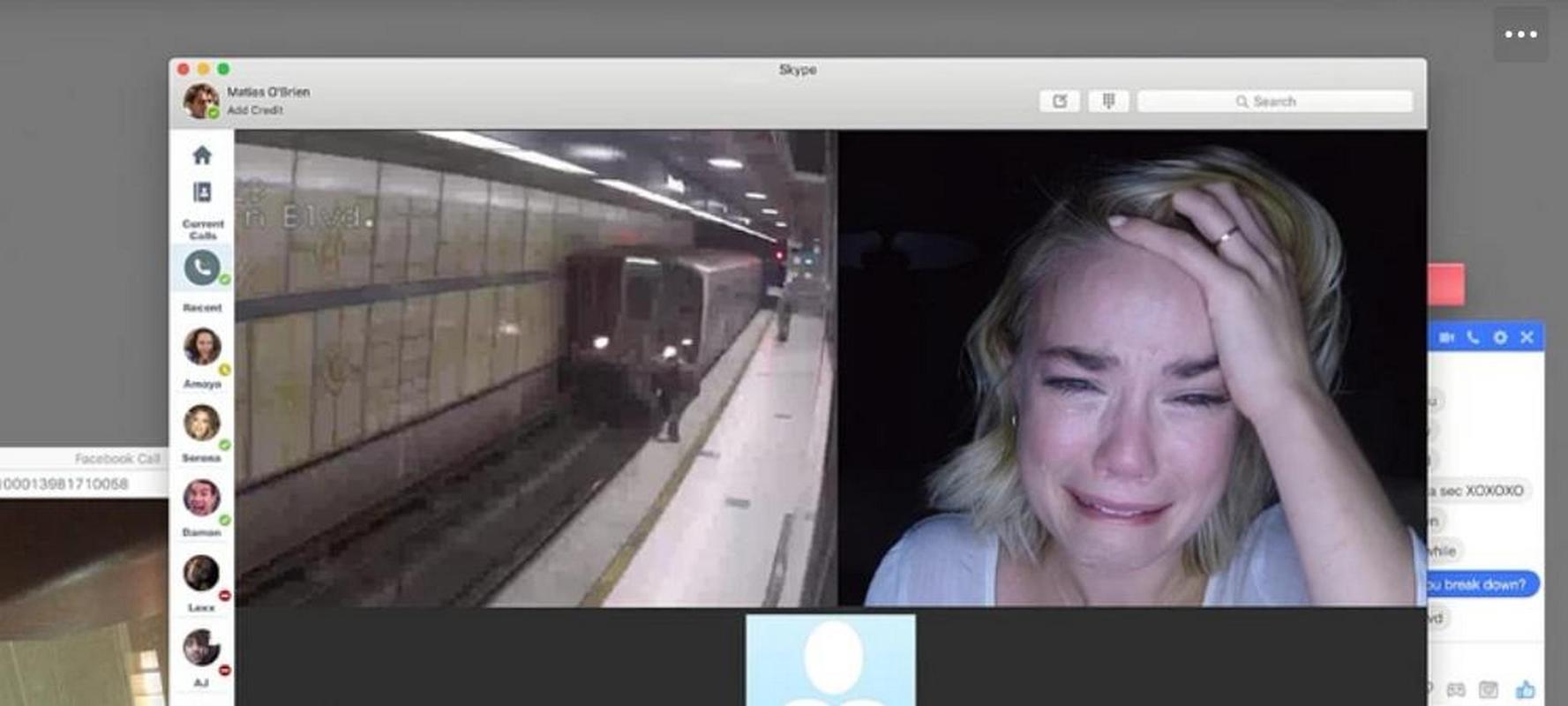The image size is (1568, 706).
Task: Click the Facebook Call window video
Action: (84, 602)
